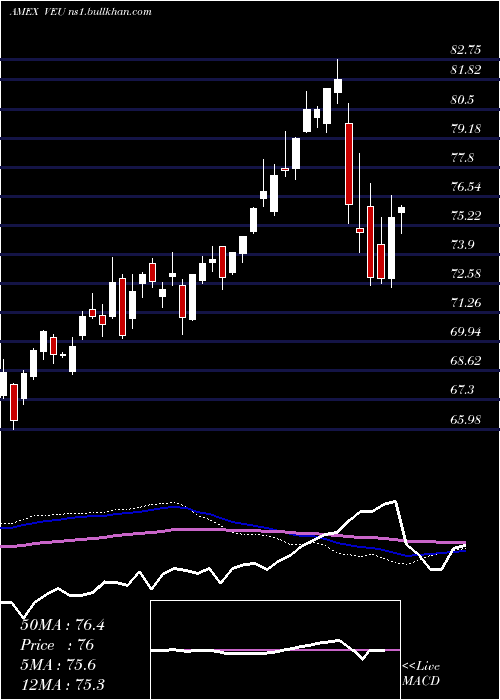Click the <<Live MACD label

pyautogui.click(x=421, y=673)
